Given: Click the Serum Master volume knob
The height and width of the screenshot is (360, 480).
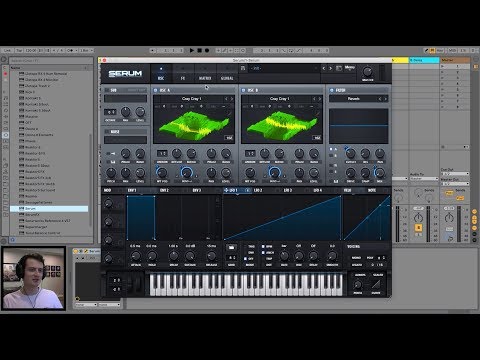Looking at the screenshot, I should click(367, 71).
